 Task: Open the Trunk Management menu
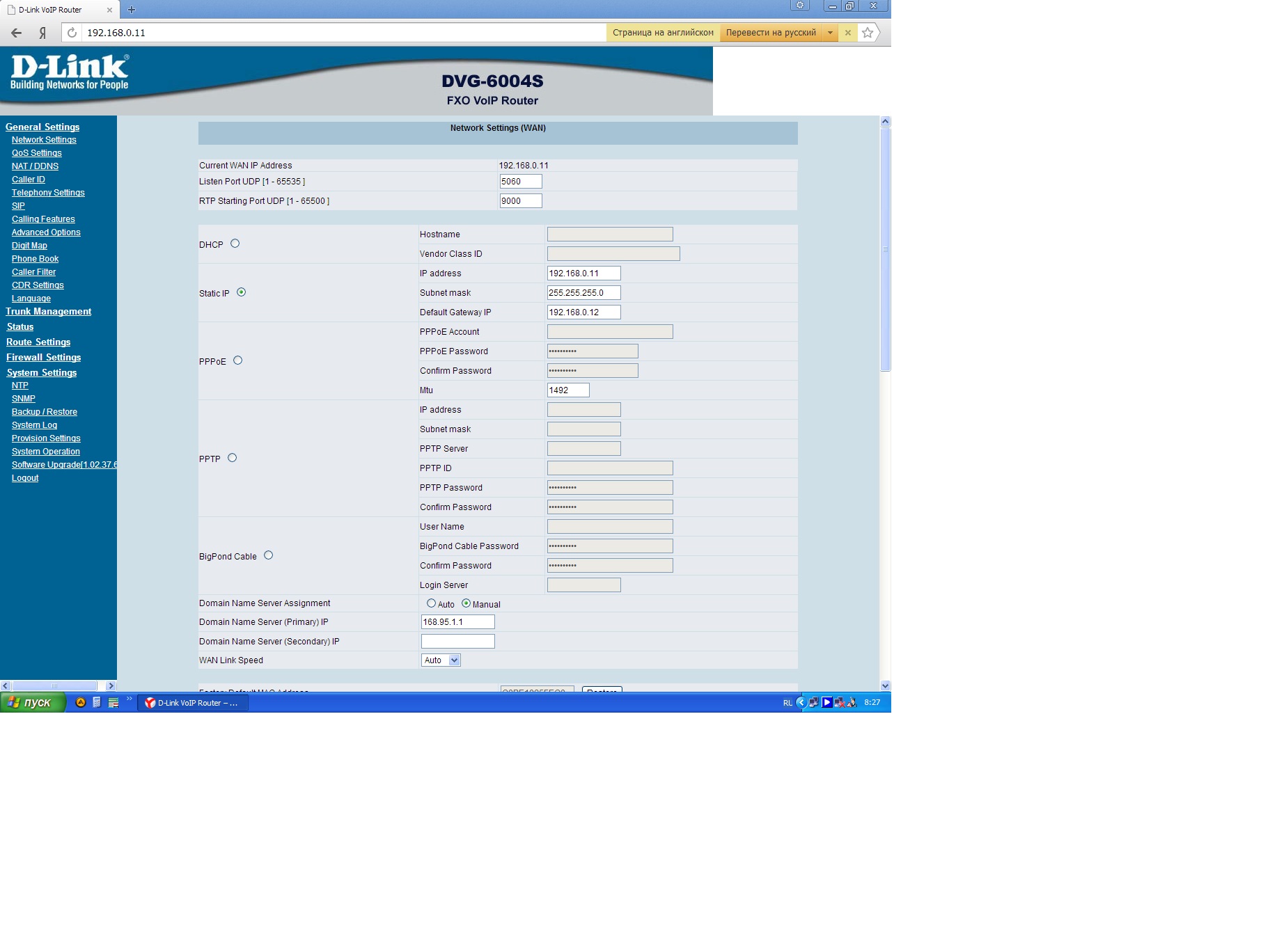49,312
